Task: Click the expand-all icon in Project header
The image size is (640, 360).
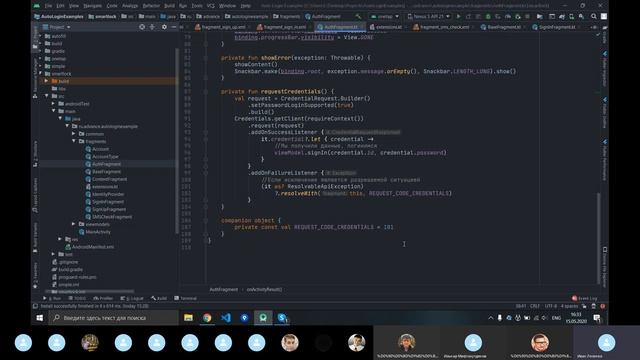Action: [x=152, y=27]
